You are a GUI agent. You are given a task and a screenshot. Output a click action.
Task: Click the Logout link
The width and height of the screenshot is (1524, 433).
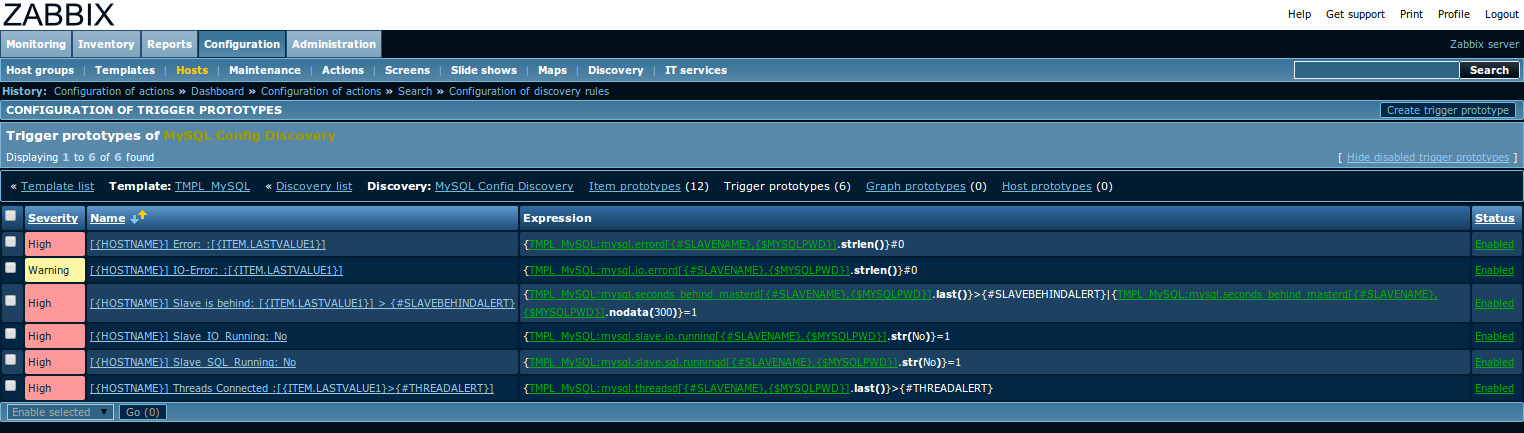click(x=1502, y=14)
